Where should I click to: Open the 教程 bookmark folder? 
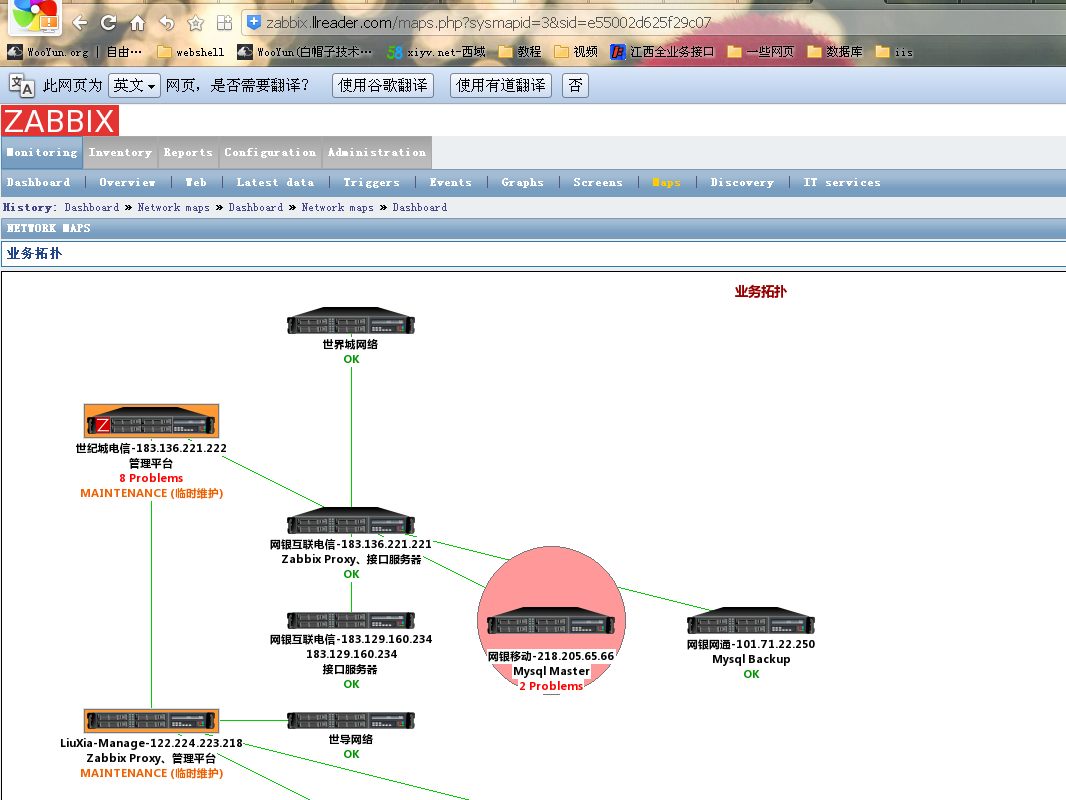(x=520, y=52)
